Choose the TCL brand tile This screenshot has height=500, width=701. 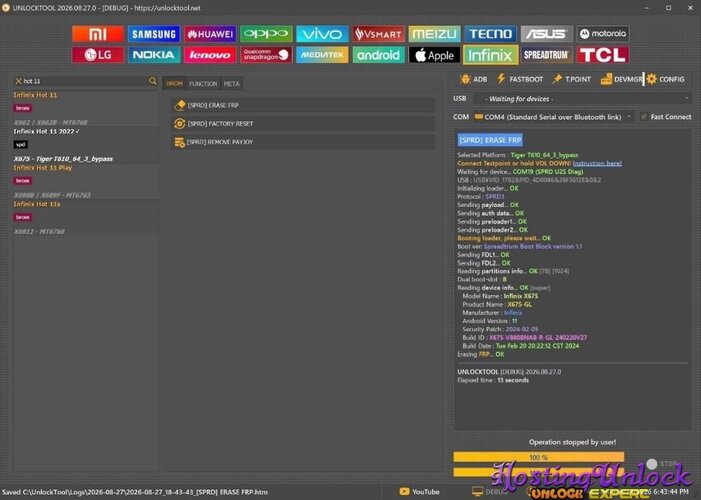[603, 55]
